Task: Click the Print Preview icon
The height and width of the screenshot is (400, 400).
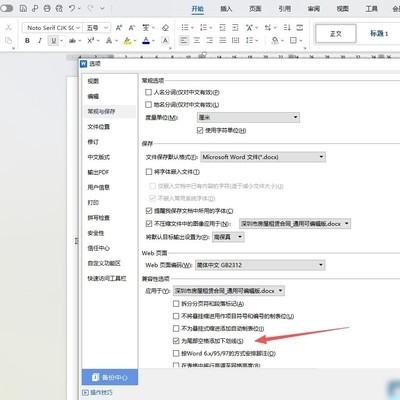Action: pyautogui.click(x=59, y=8)
